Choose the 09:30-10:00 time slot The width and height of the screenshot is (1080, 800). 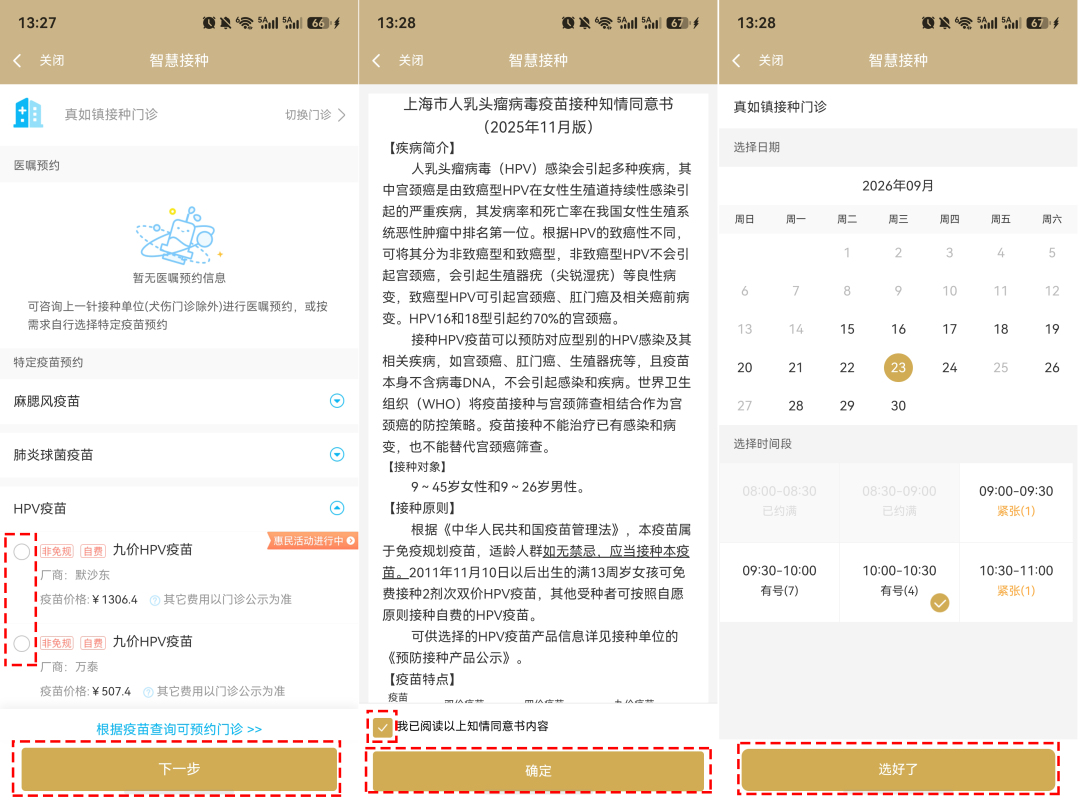(x=779, y=580)
